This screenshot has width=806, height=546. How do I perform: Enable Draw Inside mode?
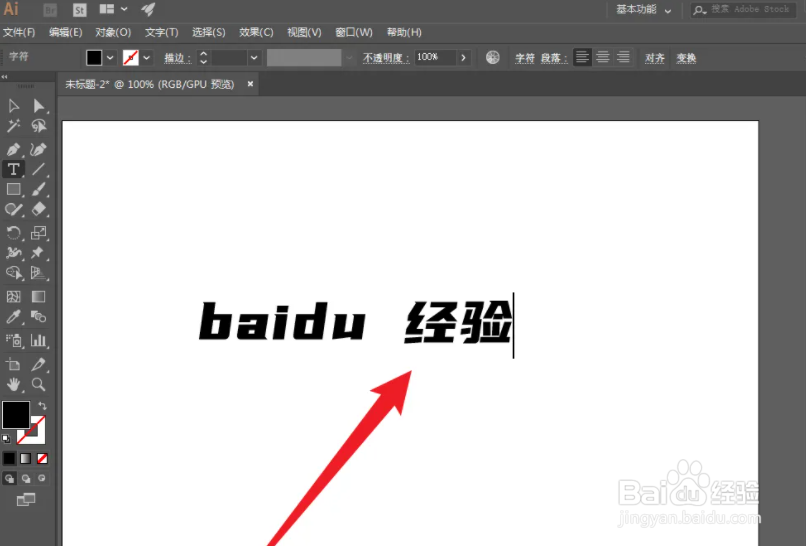pos(42,479)
